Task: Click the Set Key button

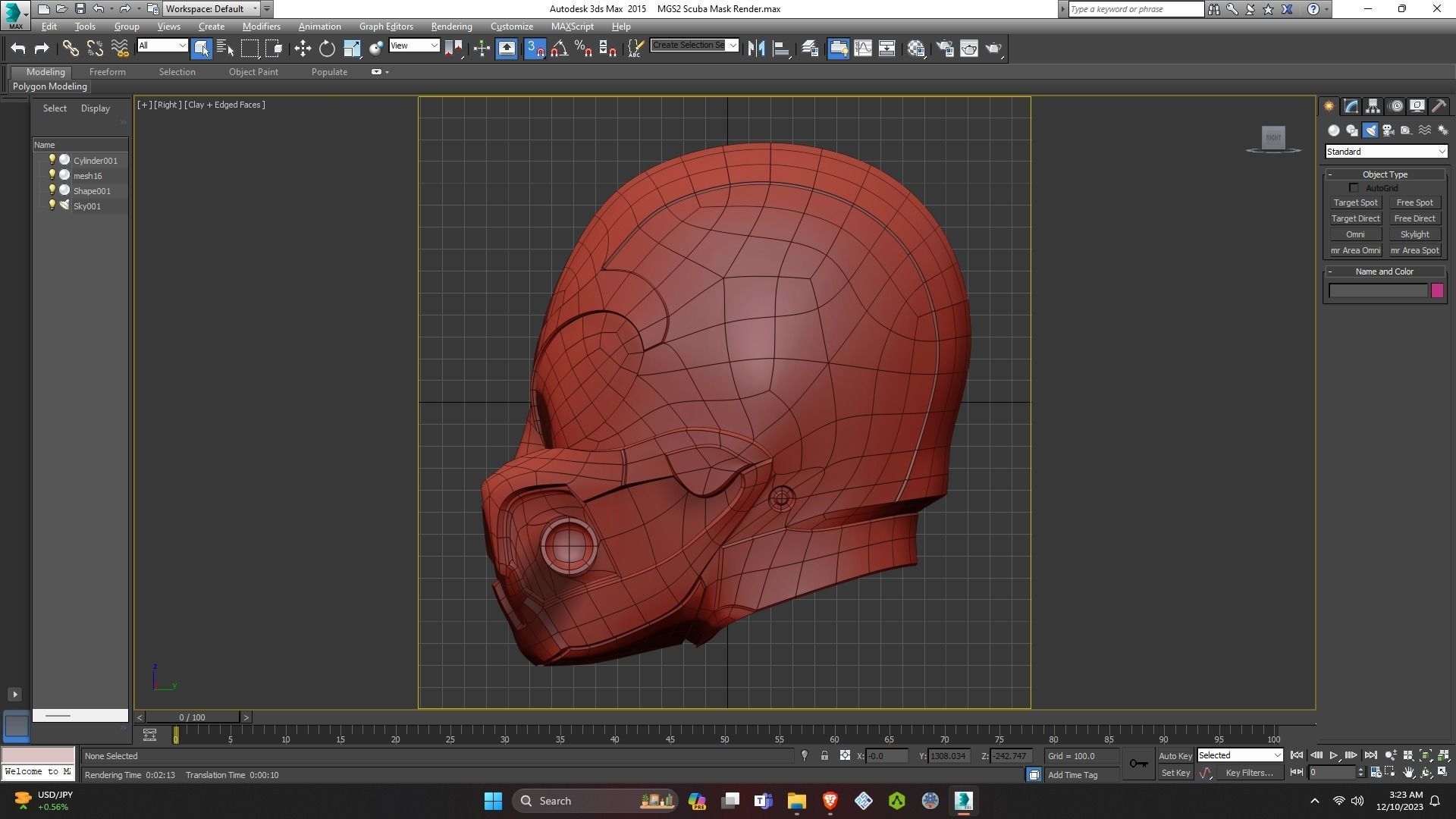Action: click(1175, 773)
